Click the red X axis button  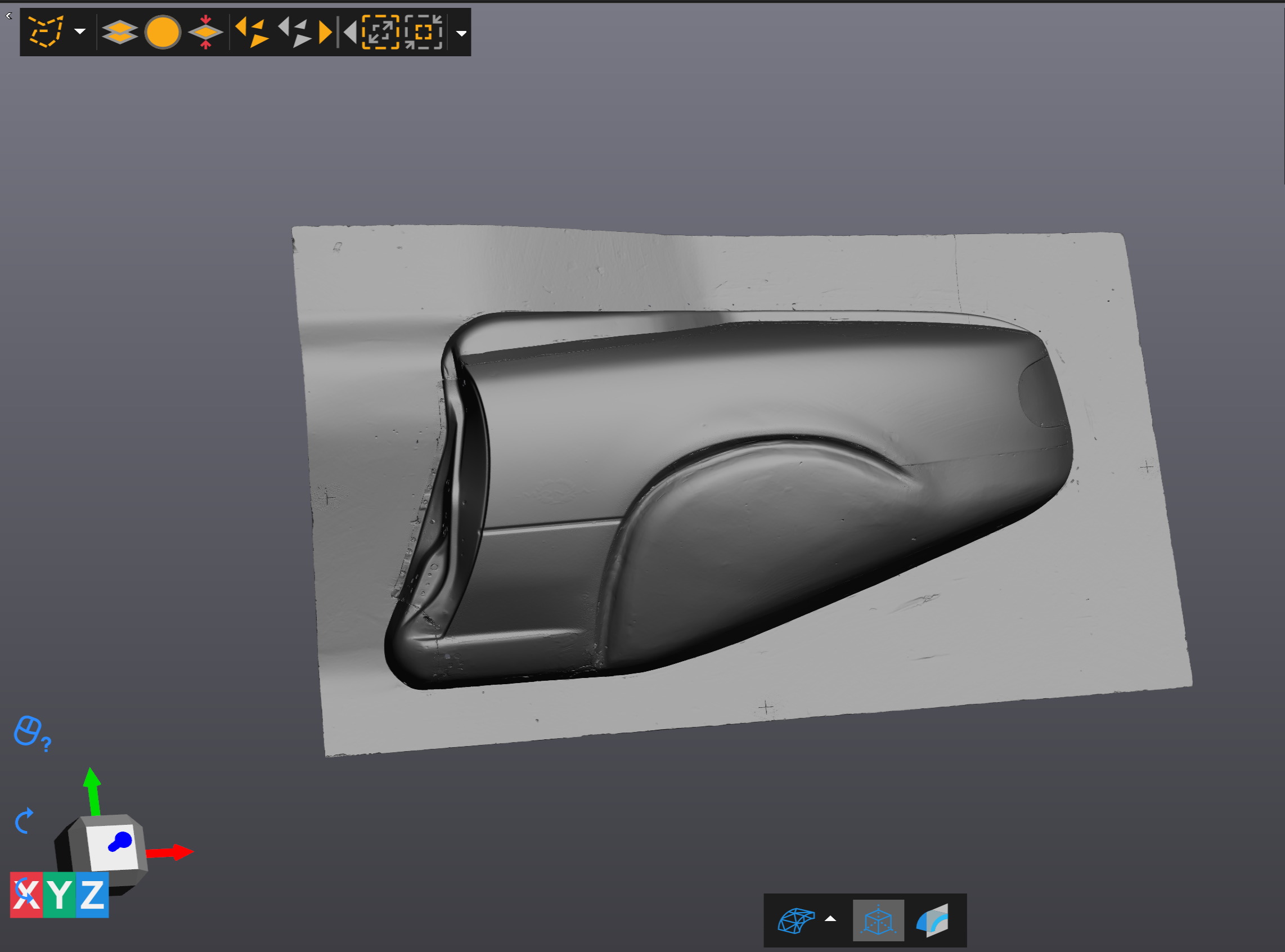pyautogui.click(x=26, y=896)
